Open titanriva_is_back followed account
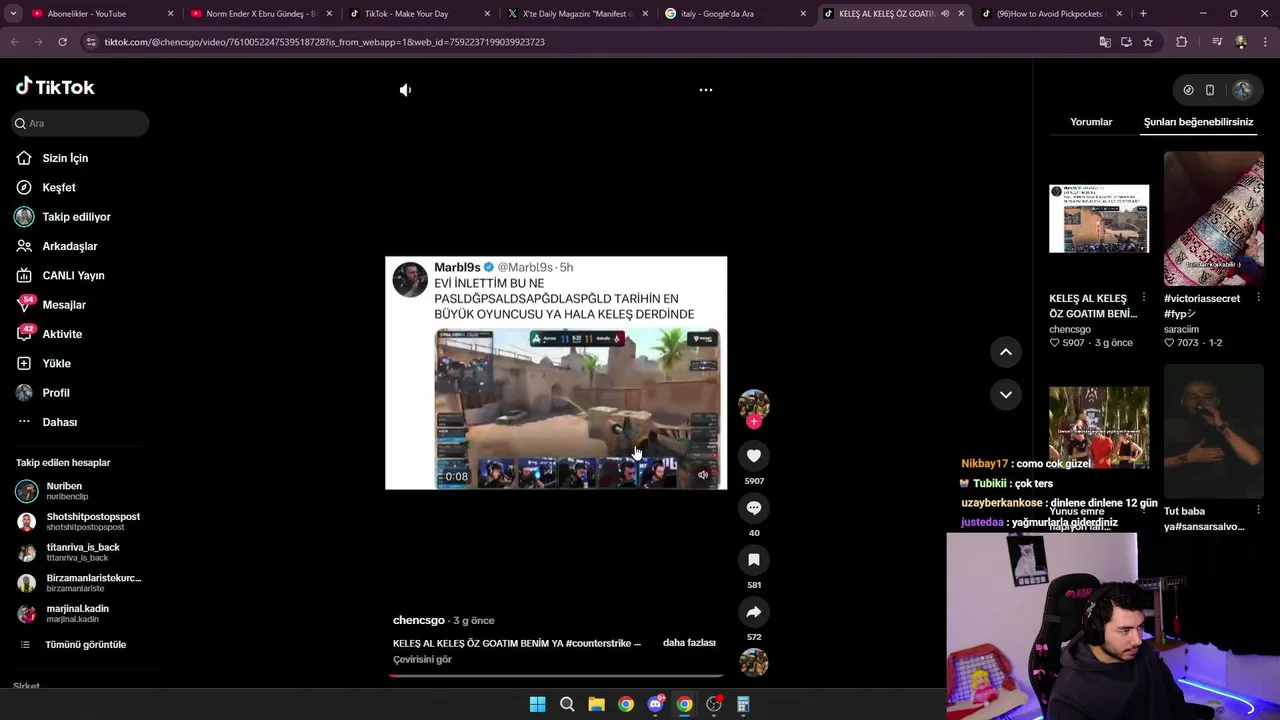The height and width of the screenshot is (720, 1280). click(x=80, y=552)
